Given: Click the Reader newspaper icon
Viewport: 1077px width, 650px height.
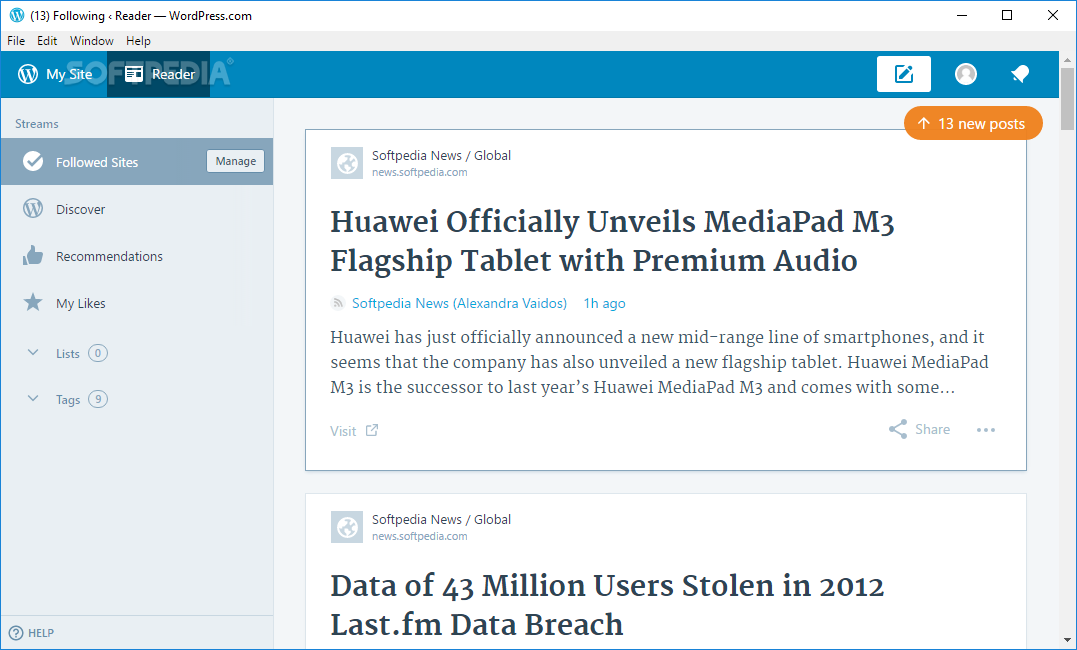Looking at the screenshot, I should coord(134,74).
